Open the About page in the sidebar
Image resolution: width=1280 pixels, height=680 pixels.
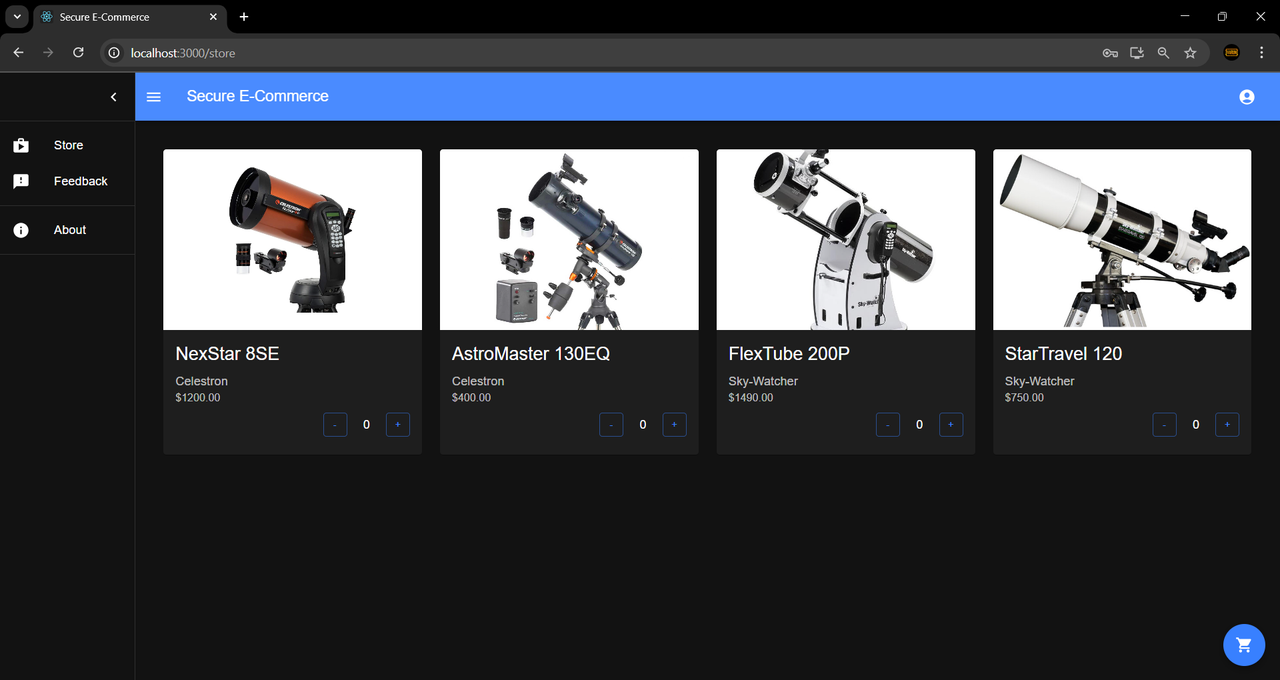(68, 230)
